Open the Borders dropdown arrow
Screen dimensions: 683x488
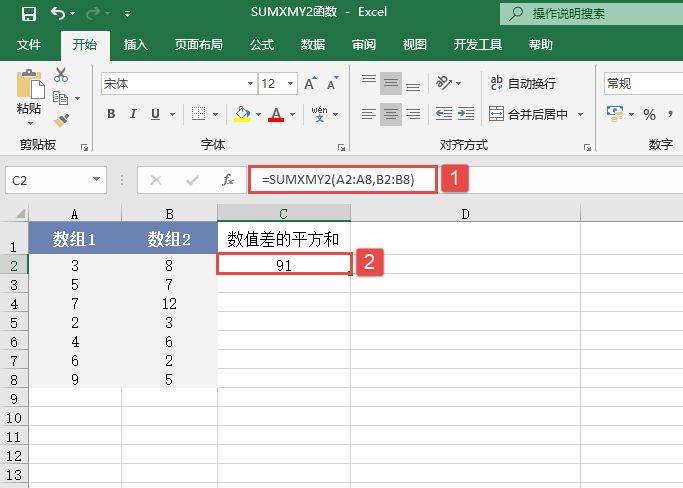coord(215,115)
